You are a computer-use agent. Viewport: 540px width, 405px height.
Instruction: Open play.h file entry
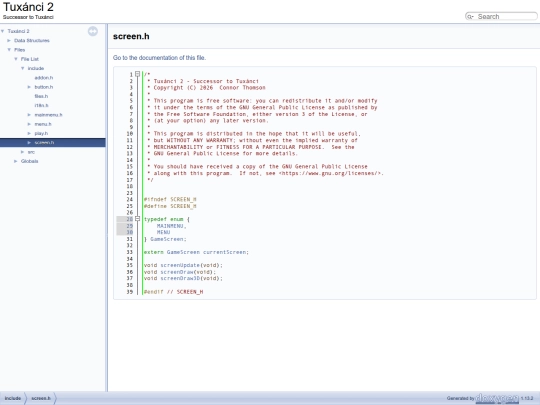coord(41,134)
